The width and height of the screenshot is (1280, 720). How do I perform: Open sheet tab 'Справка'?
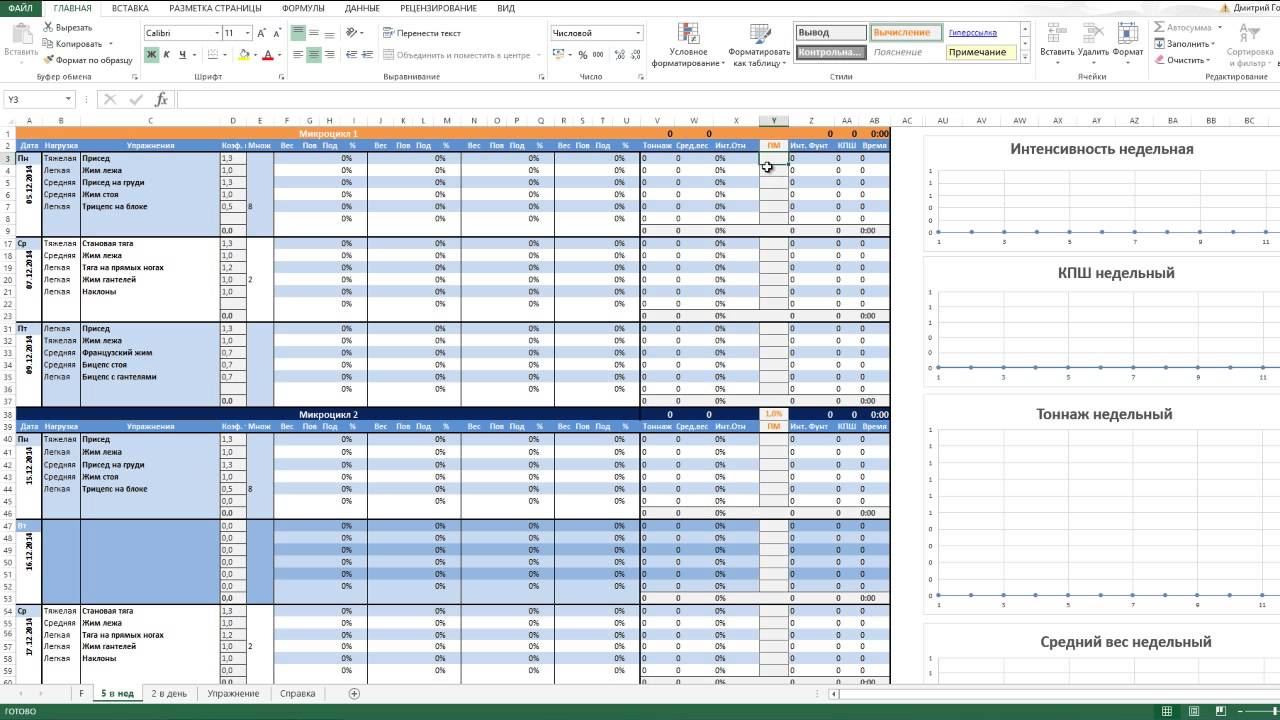298,693
